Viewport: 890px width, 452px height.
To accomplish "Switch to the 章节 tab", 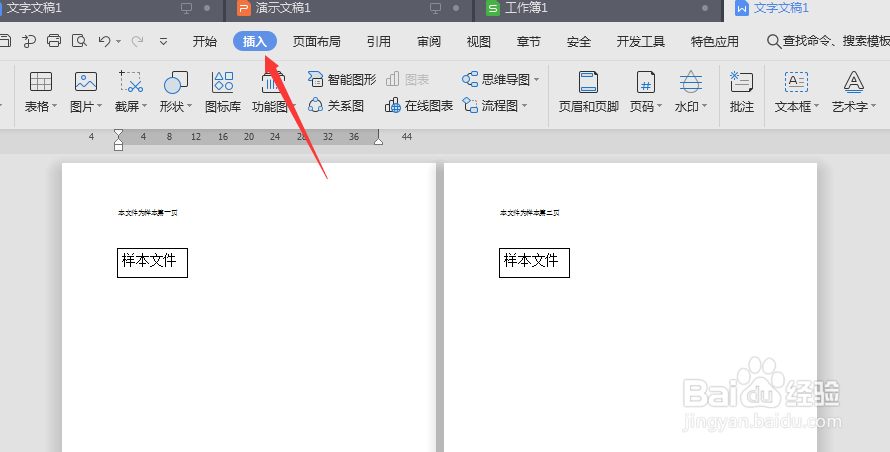I will (528, 41).
